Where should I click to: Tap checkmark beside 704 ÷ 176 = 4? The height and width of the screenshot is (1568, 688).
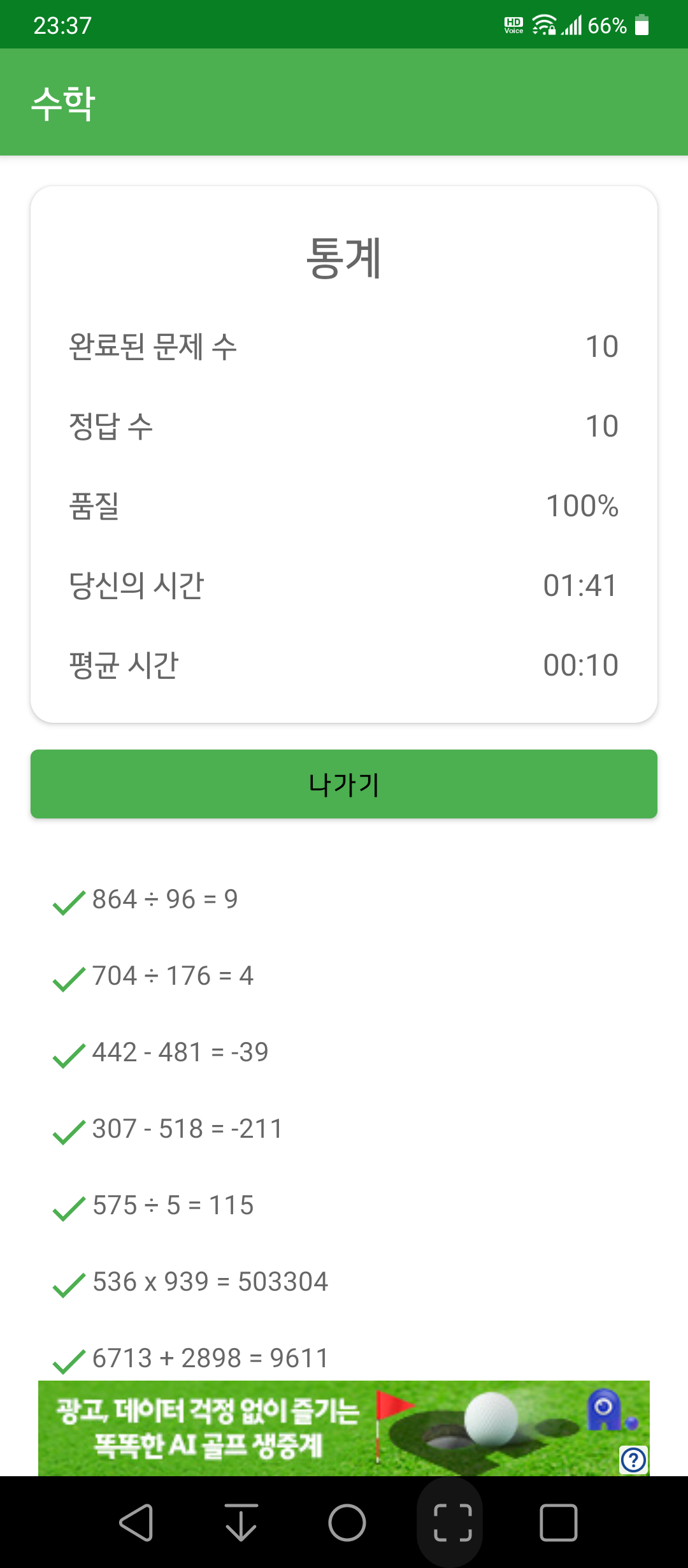click(69, 979)
